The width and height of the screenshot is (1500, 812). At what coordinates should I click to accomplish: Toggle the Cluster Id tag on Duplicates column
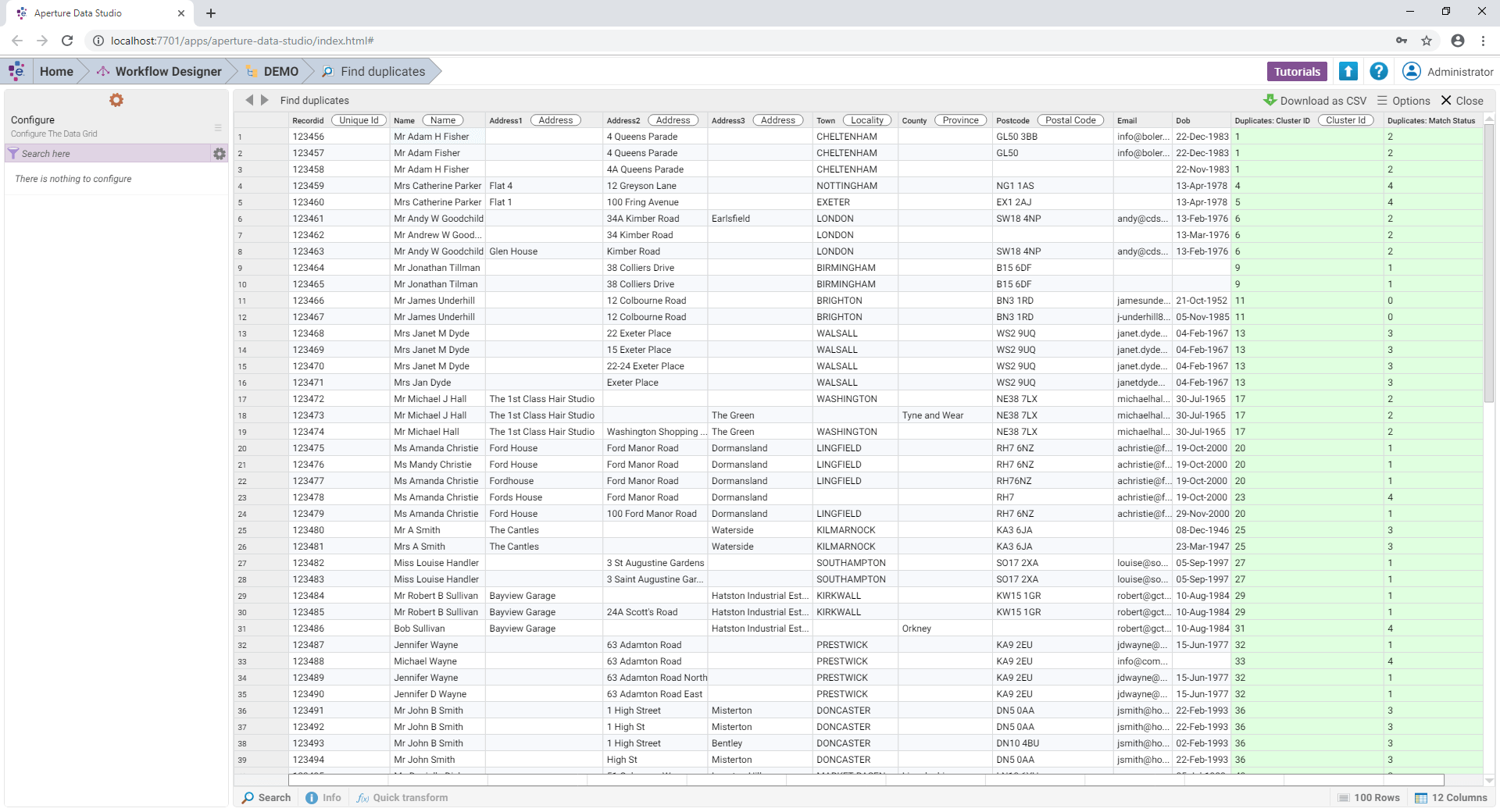(1345, 119)
